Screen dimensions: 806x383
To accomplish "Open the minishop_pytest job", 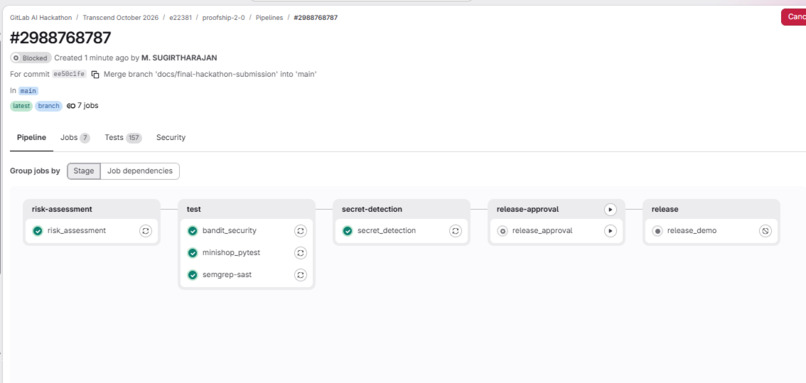I will (x=230, y=253).
